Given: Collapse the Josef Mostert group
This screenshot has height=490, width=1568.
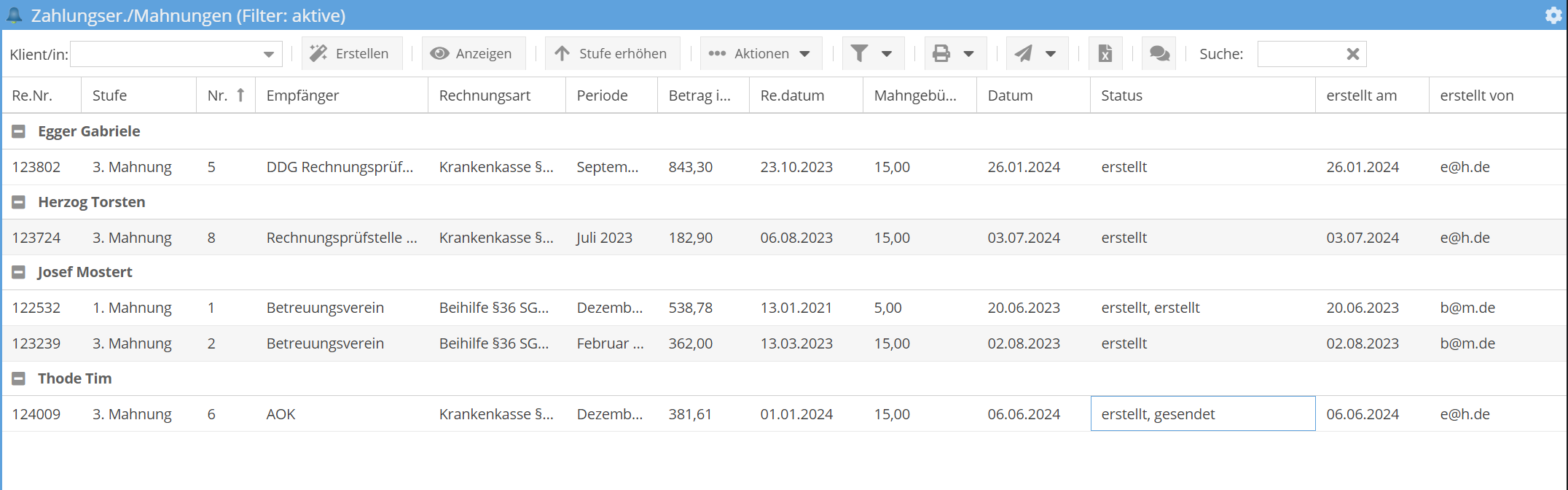Looking at the screenshot, I should coord(19,273).
